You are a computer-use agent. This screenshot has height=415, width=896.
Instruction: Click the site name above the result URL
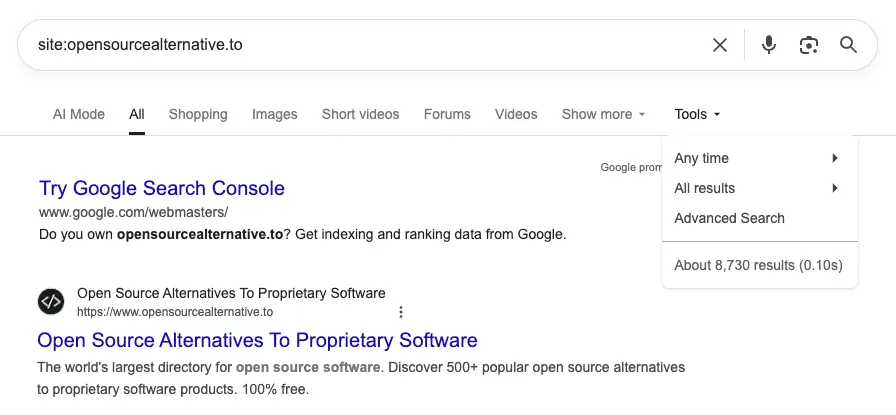[x=231, y=293]
